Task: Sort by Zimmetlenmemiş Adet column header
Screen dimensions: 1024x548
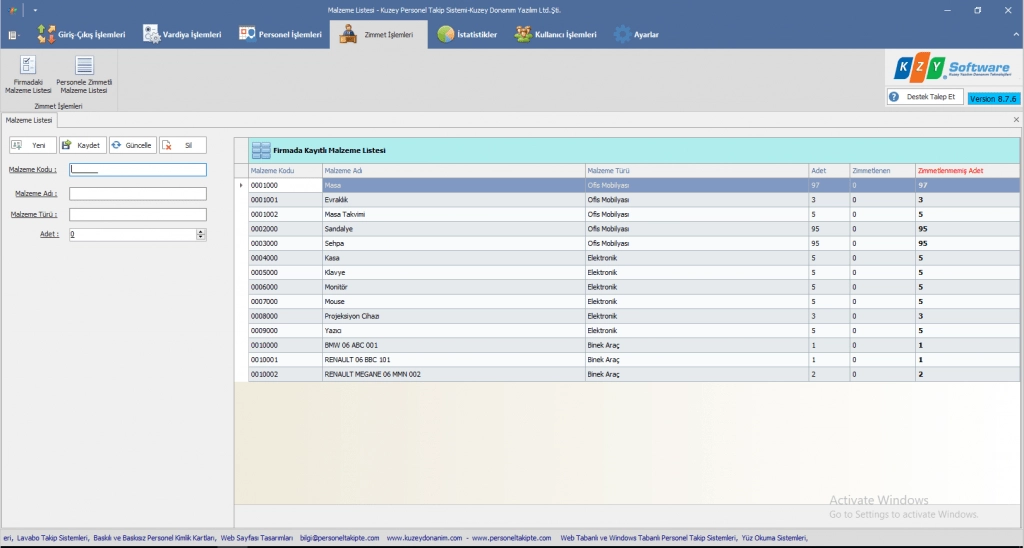Action: click(966, 171)
